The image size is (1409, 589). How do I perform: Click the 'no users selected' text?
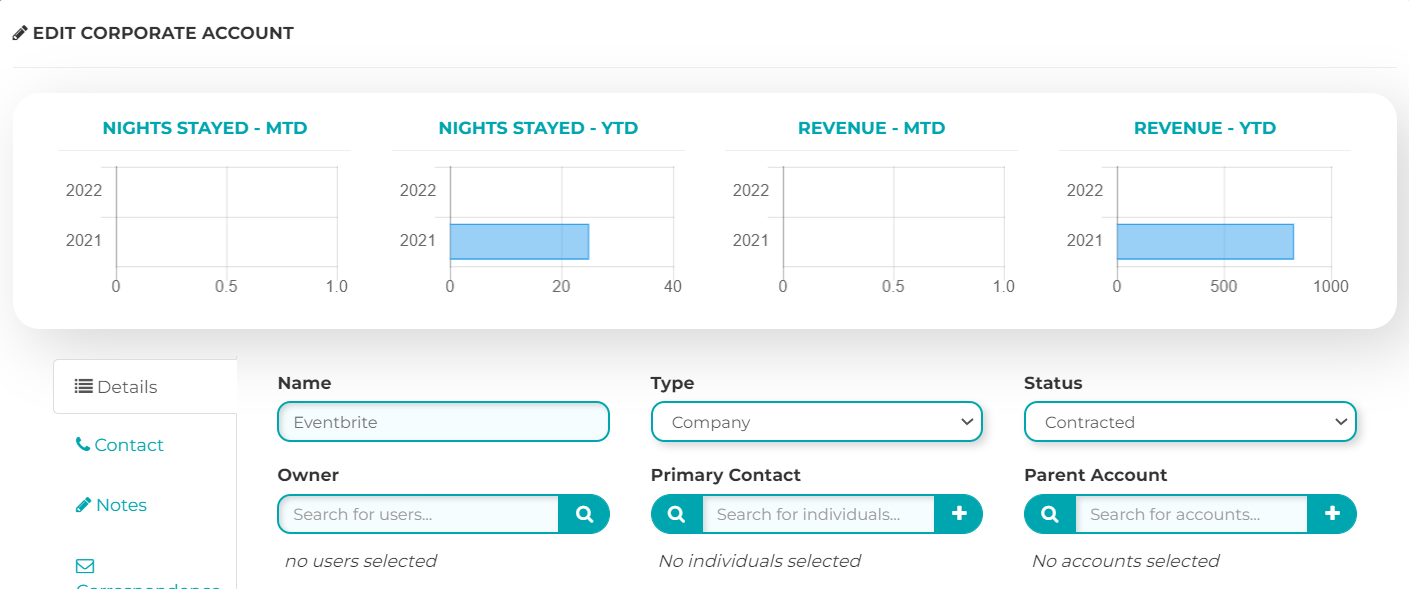pyautogui.click(x=361, y=561)
